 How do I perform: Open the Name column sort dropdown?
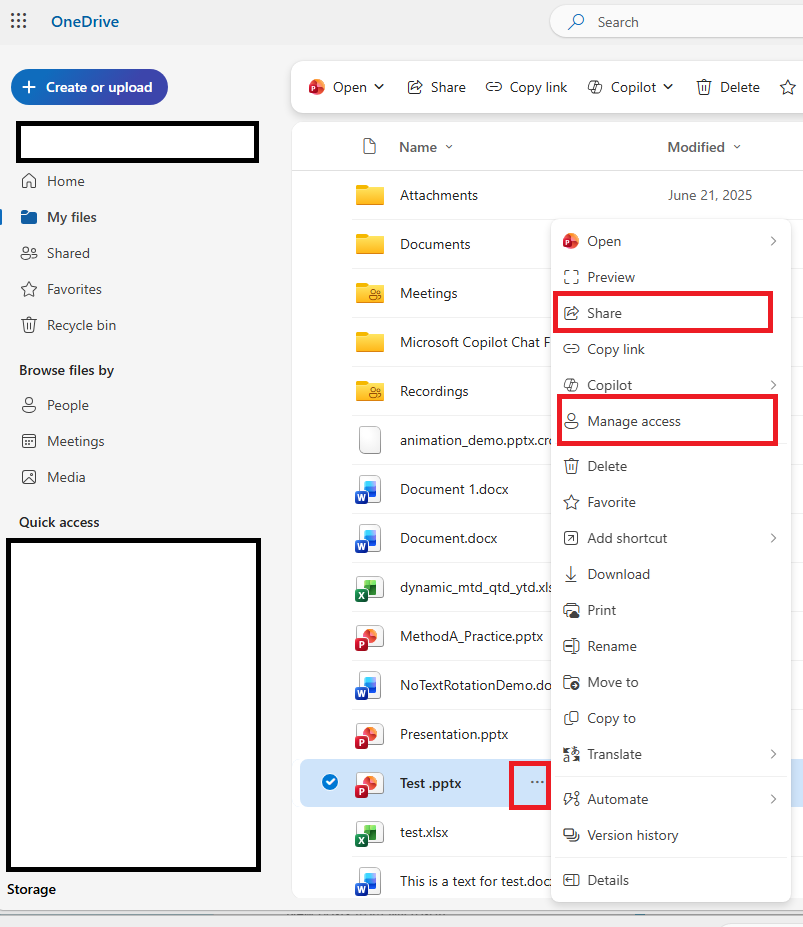point(449,147)
